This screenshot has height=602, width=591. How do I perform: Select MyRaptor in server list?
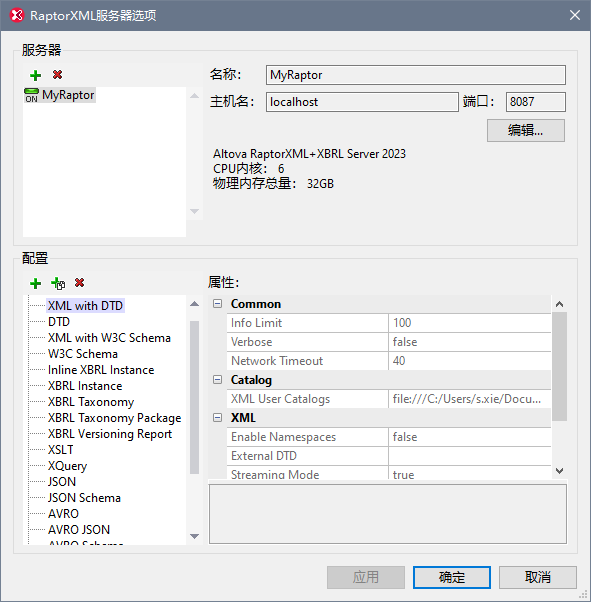tap(68, 95)
